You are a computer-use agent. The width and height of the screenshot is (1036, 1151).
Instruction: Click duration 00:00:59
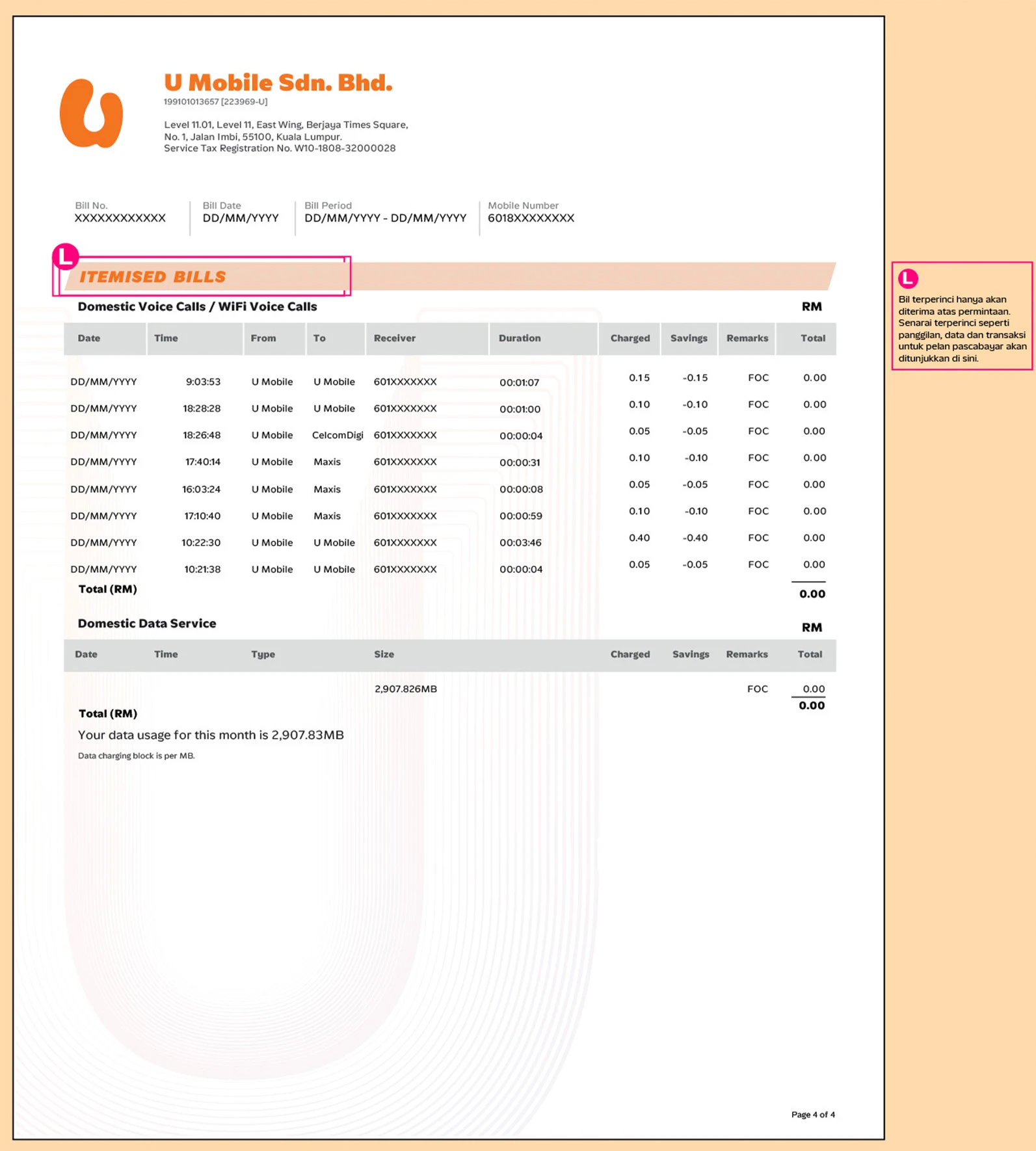click(x=521, y=516)
